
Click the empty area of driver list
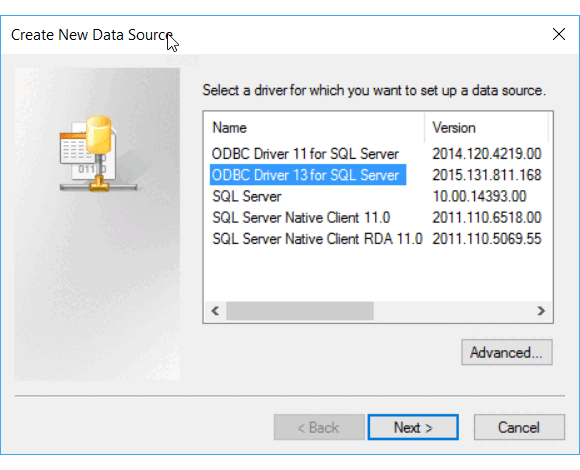point(377,275)
